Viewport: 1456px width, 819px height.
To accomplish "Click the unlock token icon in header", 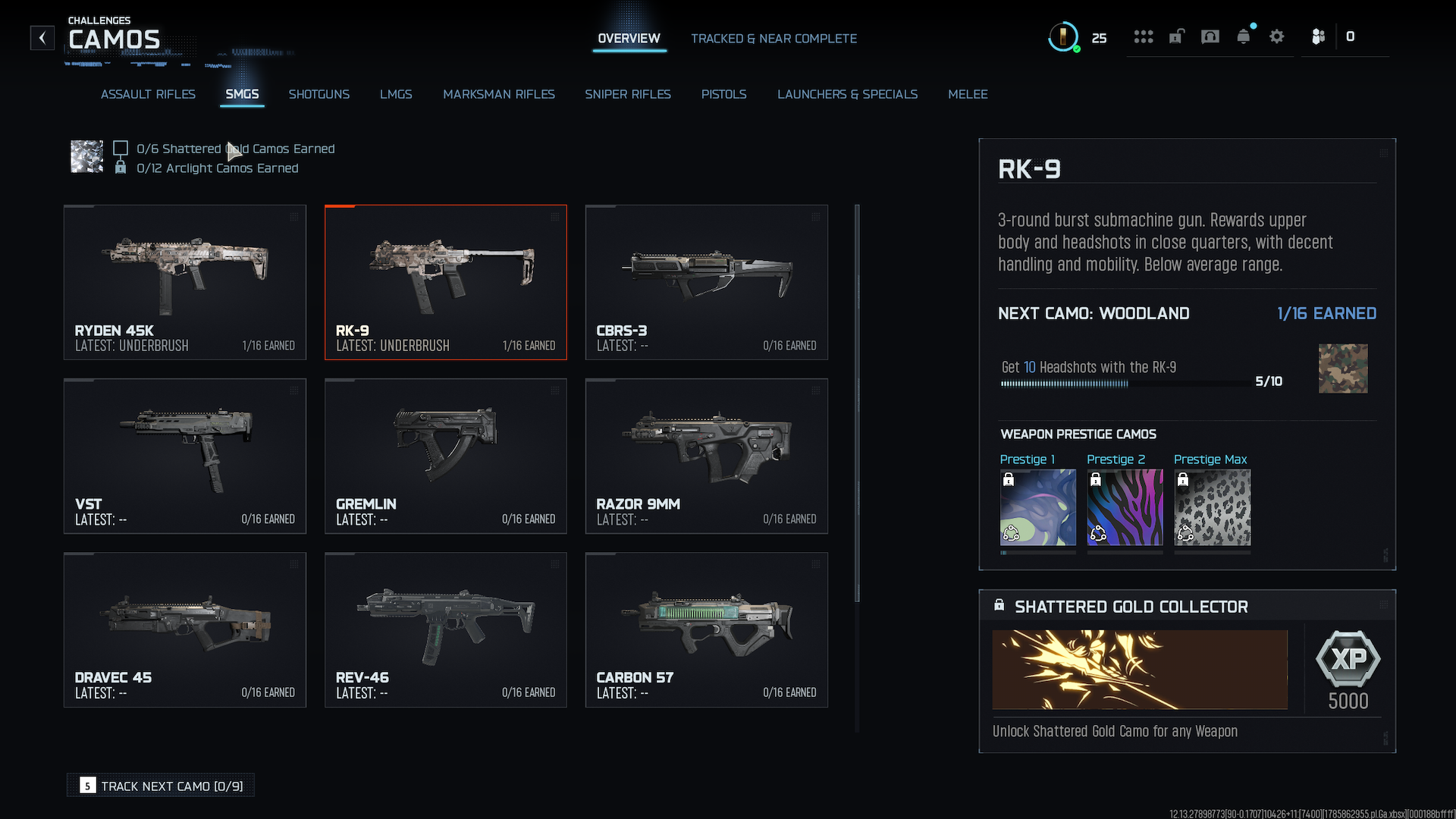I will point(1176,36).
